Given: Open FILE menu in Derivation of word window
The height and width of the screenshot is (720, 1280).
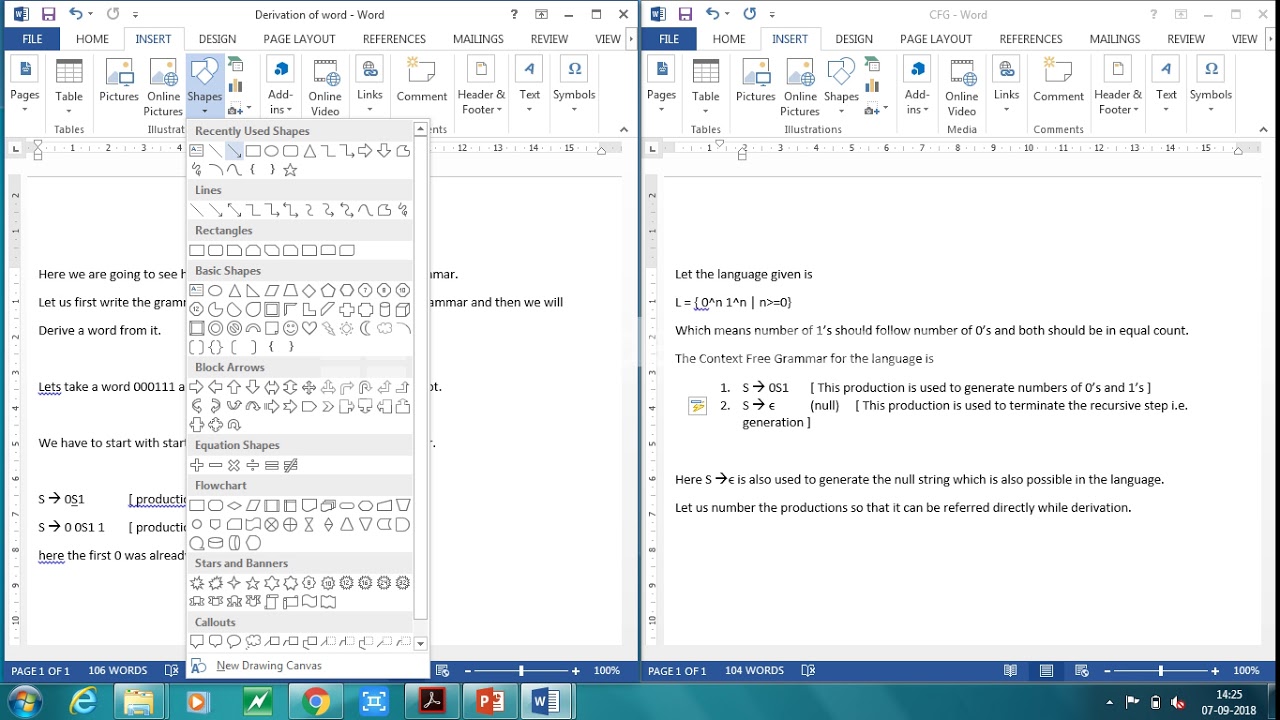Looking at the screenshot, I should click(x=33, y=39).
